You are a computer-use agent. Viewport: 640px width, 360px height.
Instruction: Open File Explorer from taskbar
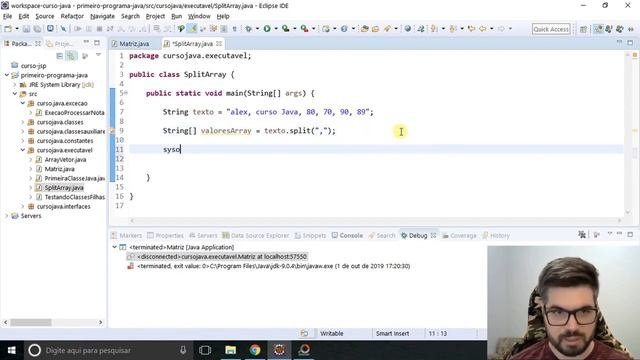[230, 350]
